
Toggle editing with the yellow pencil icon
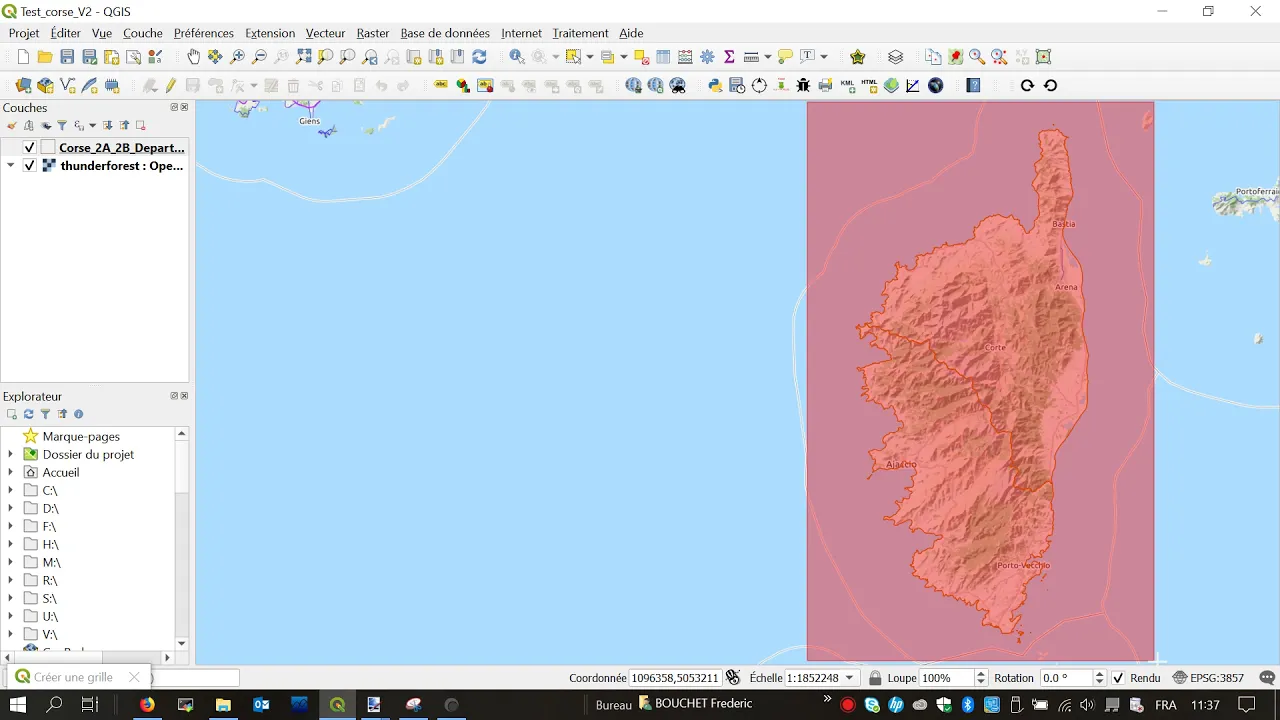171,86
